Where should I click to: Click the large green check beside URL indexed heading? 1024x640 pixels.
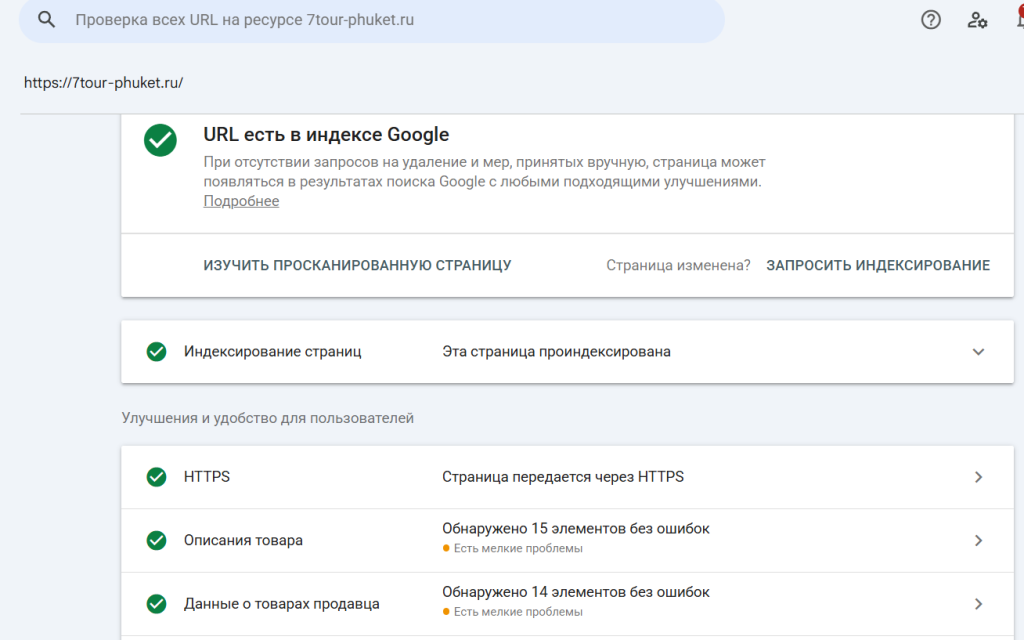coord(160,140)
